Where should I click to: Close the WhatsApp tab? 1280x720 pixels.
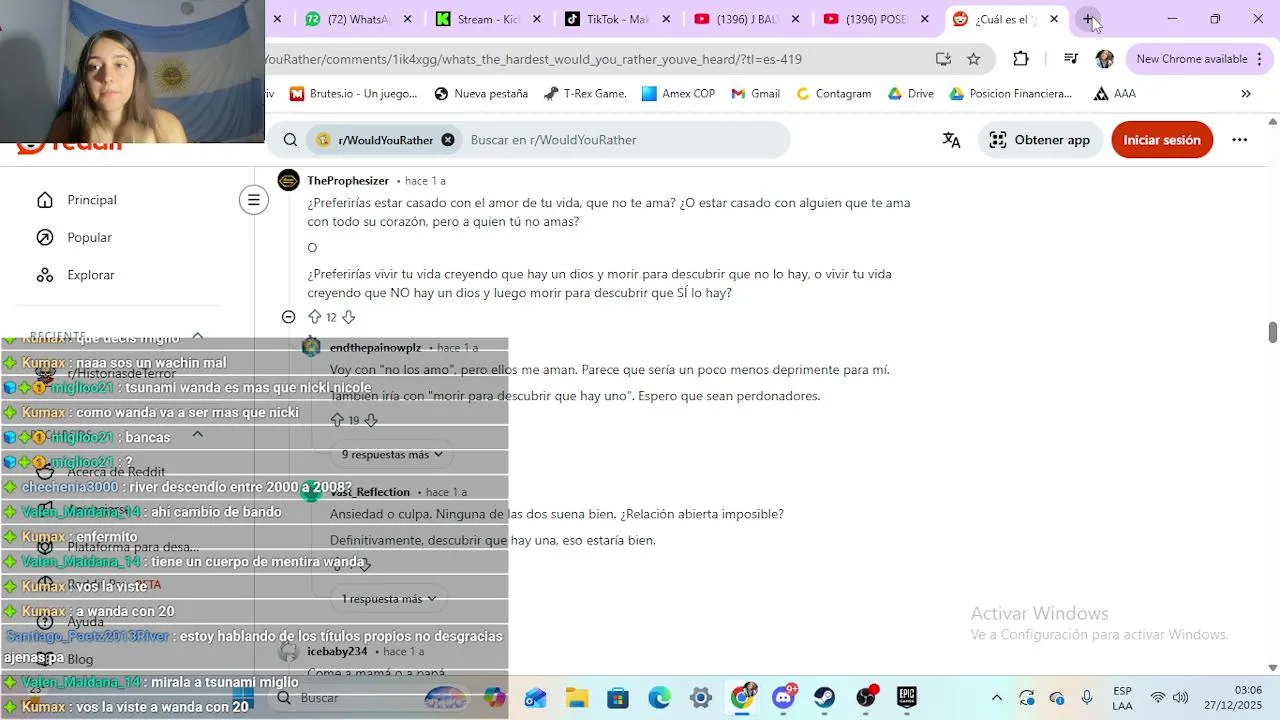(x=407, y=19)
